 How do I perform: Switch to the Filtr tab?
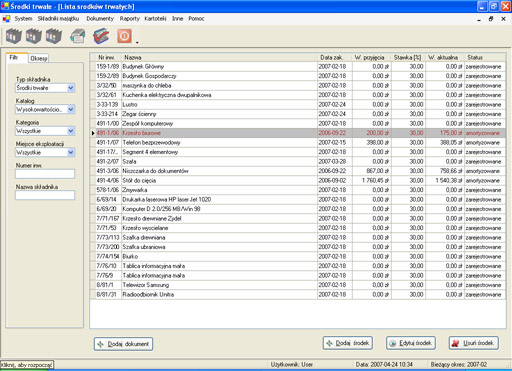[17, 58]
